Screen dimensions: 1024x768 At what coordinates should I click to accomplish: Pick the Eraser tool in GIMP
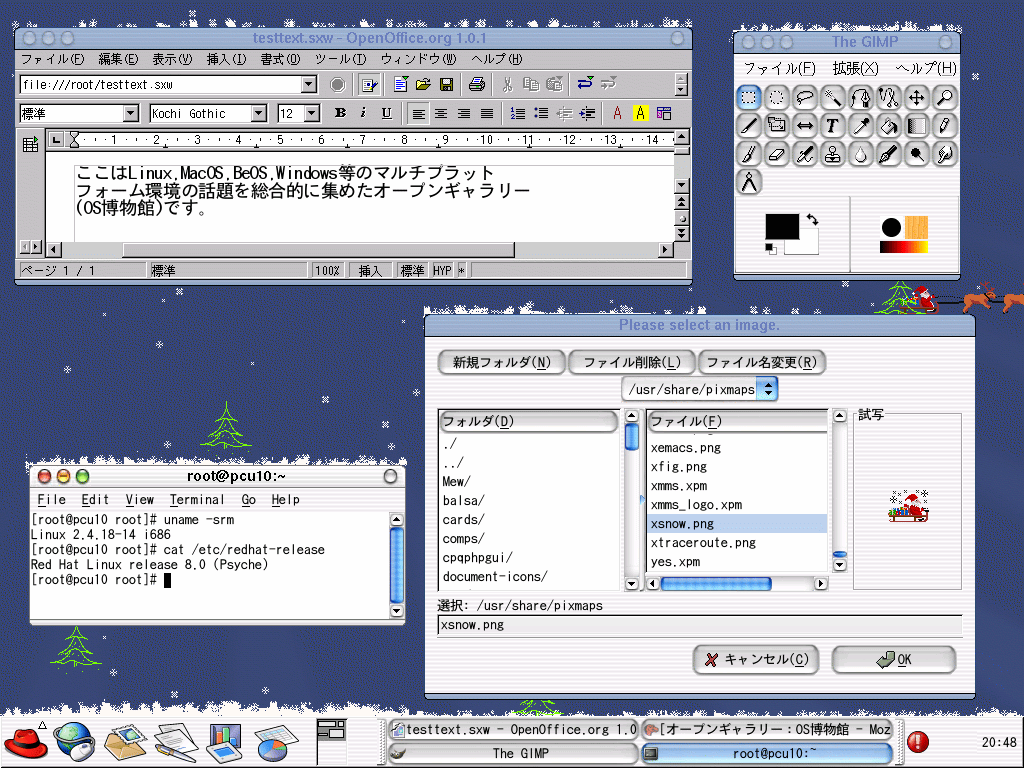pos(776,154)
